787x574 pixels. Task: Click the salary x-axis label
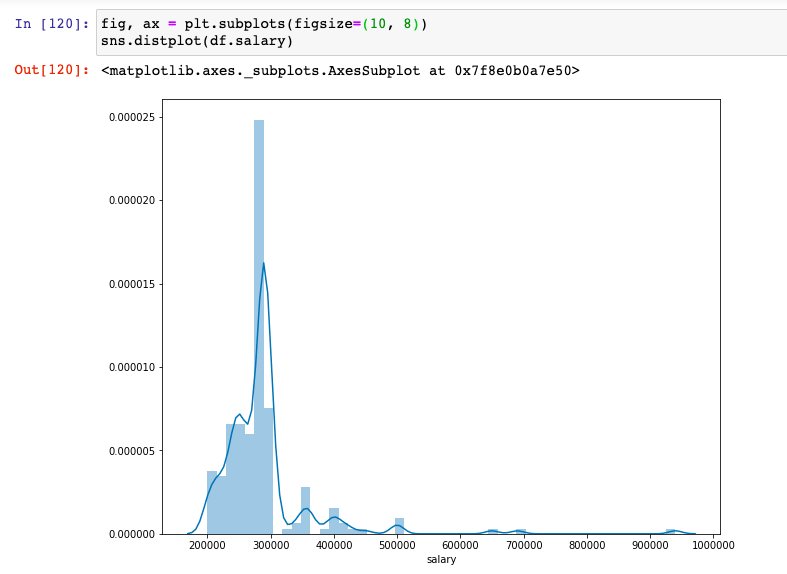[x=441, y=559]
